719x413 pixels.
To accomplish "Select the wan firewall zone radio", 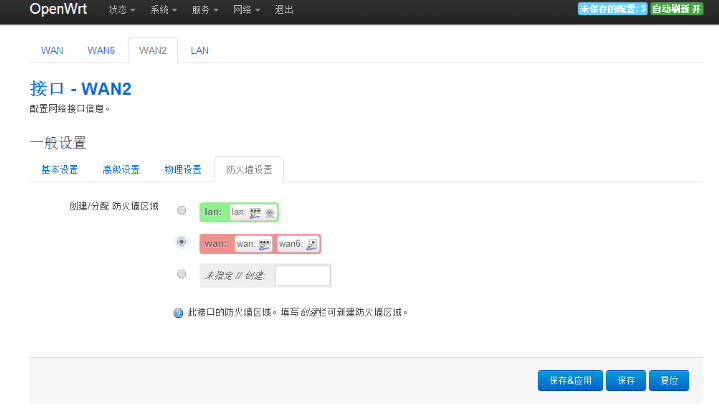I will (182, 242).
